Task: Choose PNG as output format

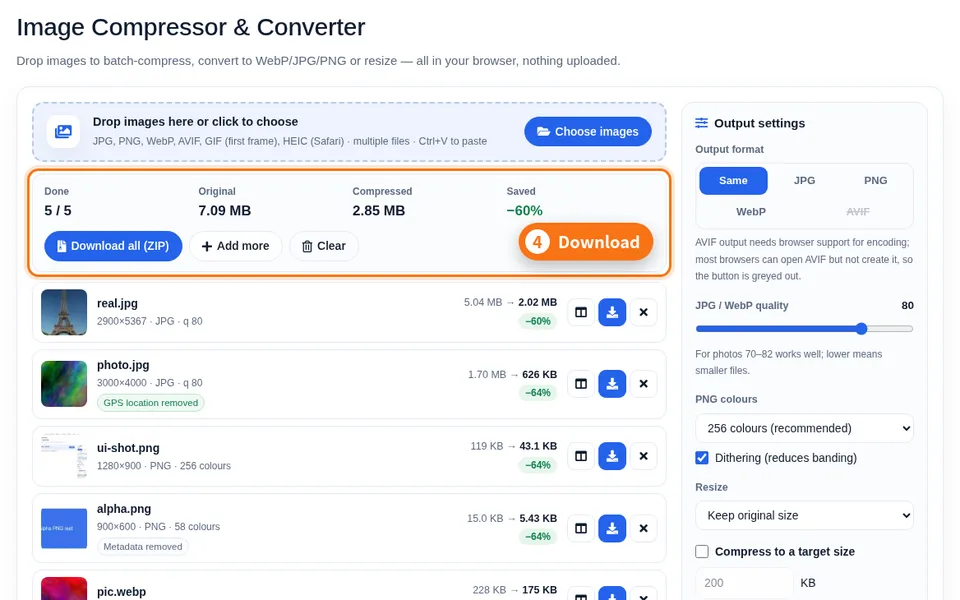Action: pyautogui.click(x=876, y=181)
